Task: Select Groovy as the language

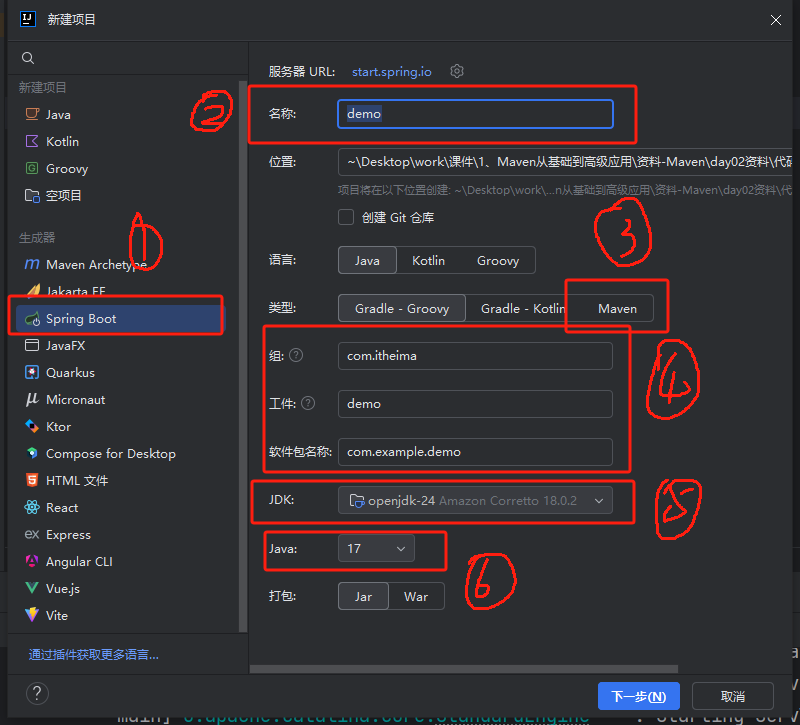Action: (x=498, y=261)
